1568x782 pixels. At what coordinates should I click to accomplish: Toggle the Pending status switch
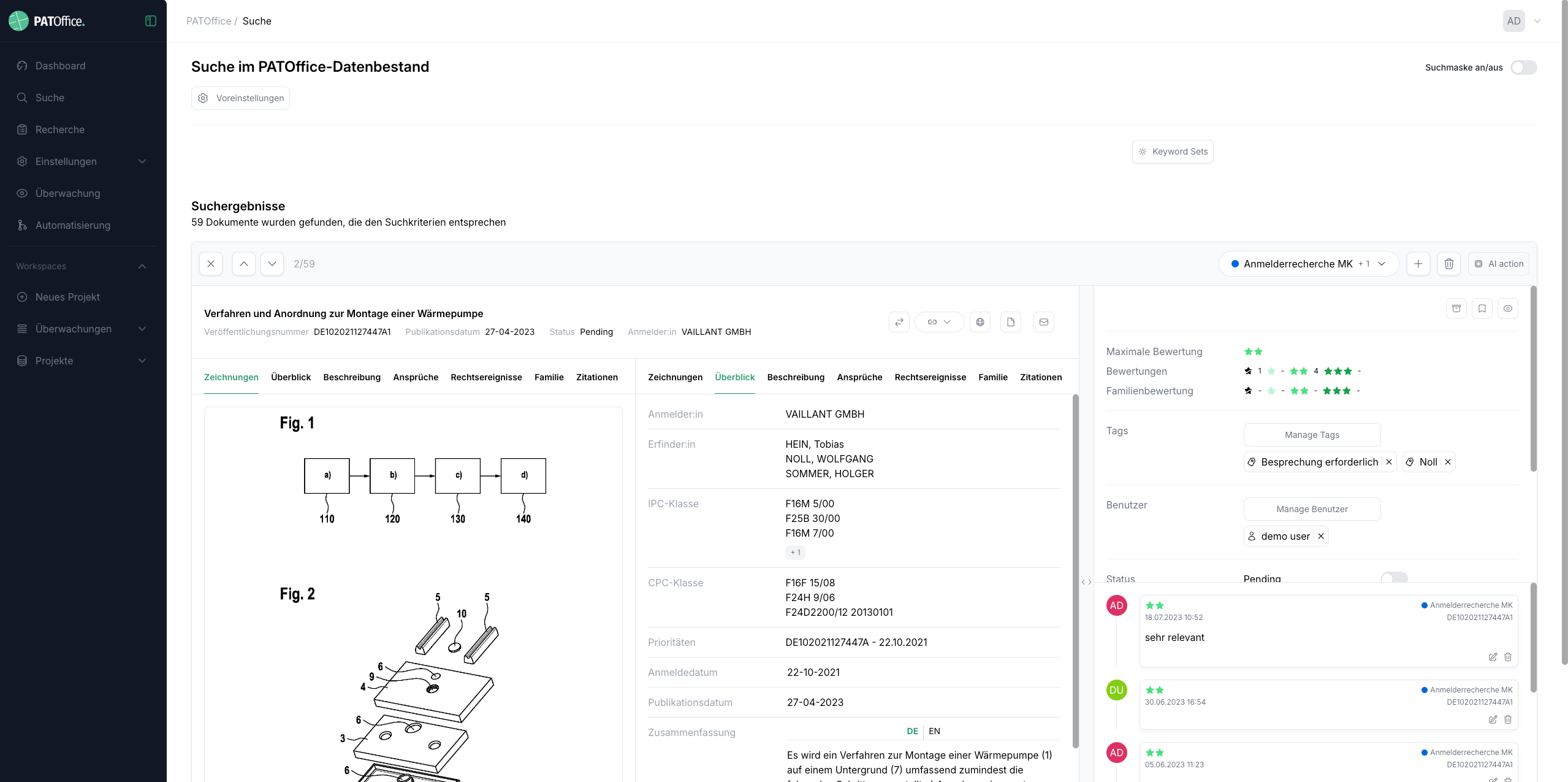(1393, 578)
